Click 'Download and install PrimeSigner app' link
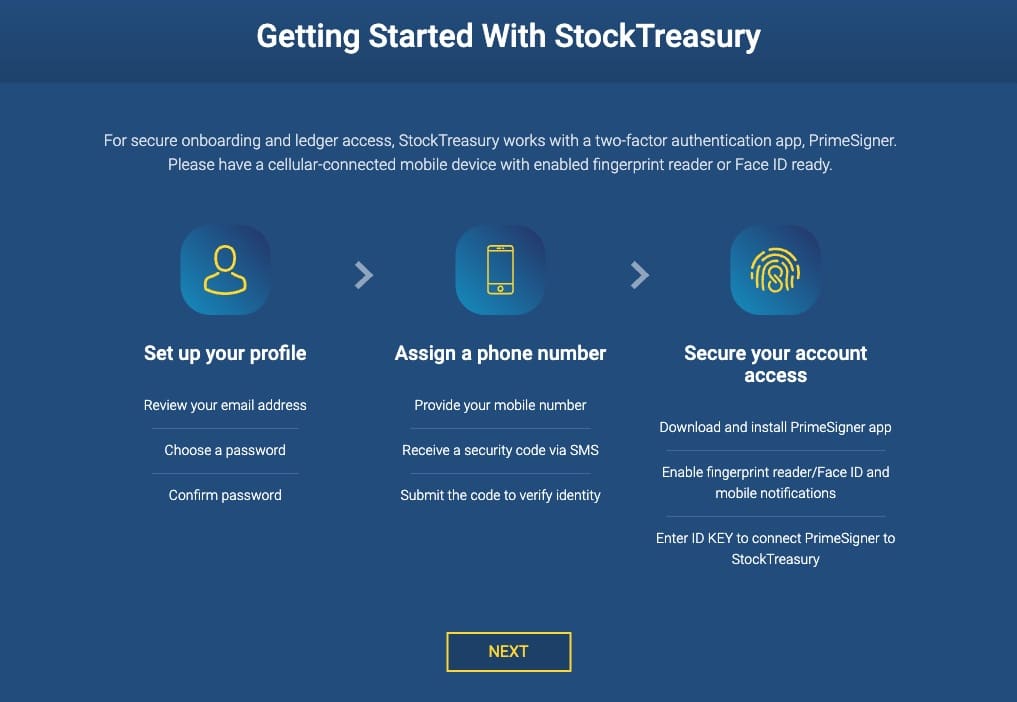1017x702 pixels. [776, 427]
